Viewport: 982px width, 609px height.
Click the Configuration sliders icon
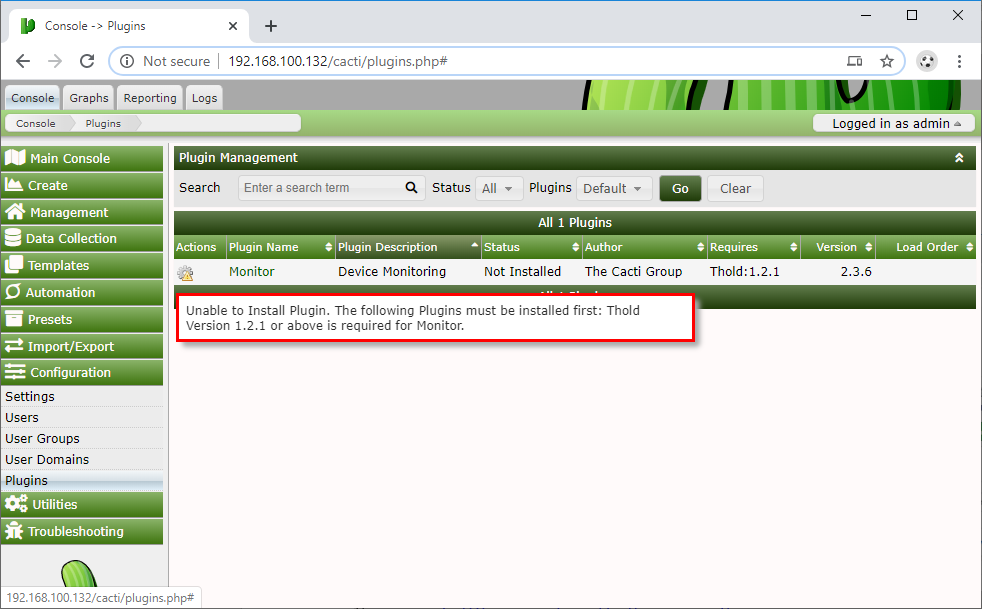coord(15,372)
